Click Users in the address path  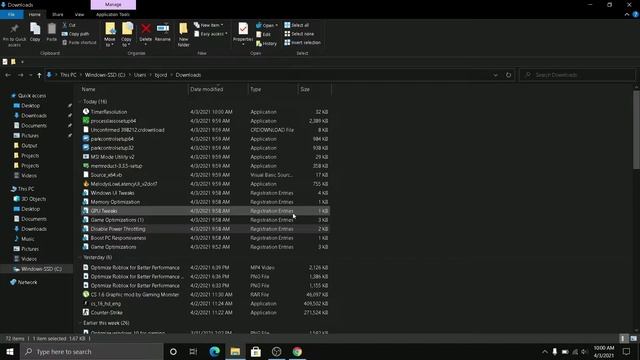click(x=140, y=75)
